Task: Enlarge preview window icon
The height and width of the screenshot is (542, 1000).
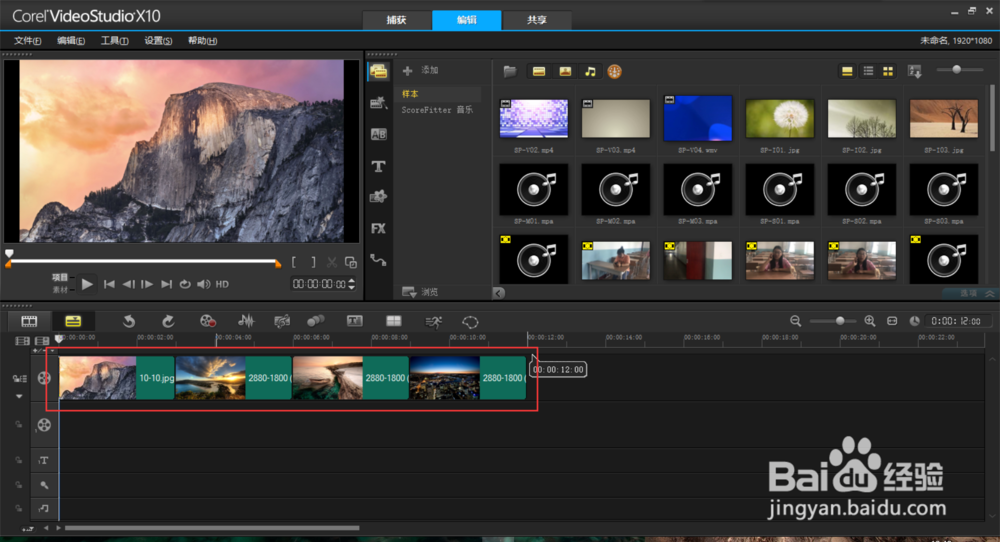Action: 351,262
